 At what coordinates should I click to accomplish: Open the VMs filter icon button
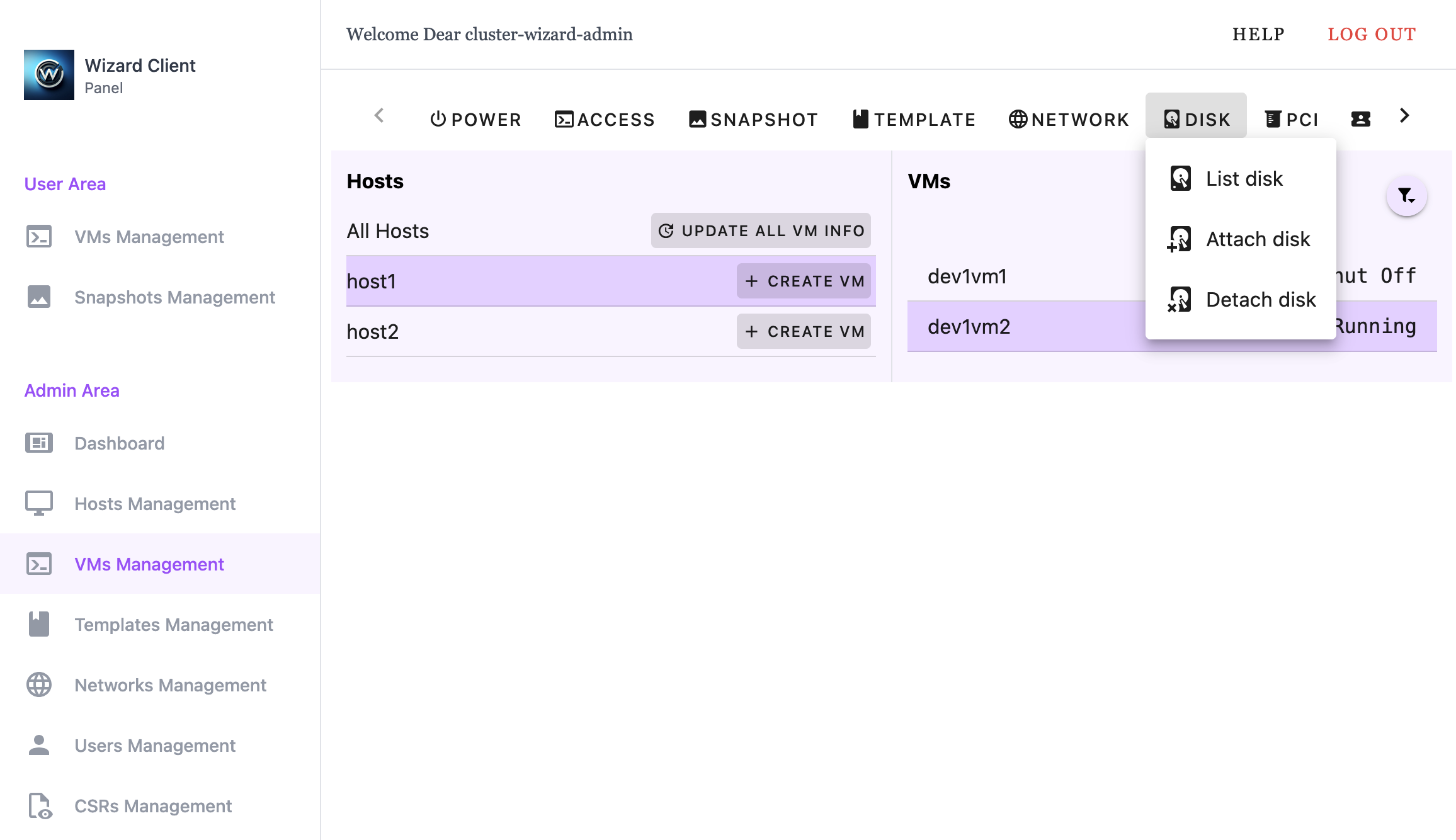pos(1406,196)
